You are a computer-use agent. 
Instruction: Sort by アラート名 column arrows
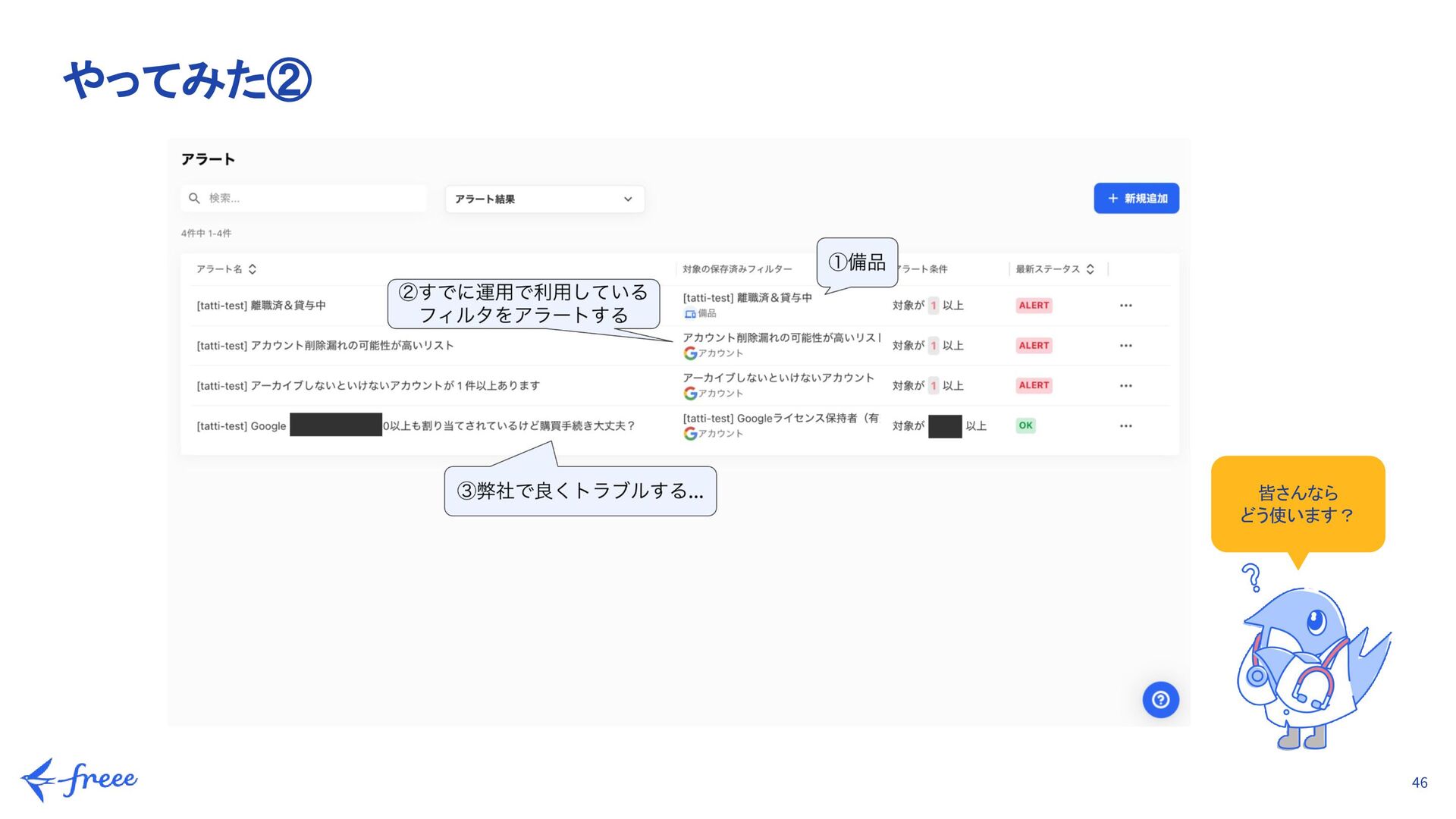click(x=253, y=269)
